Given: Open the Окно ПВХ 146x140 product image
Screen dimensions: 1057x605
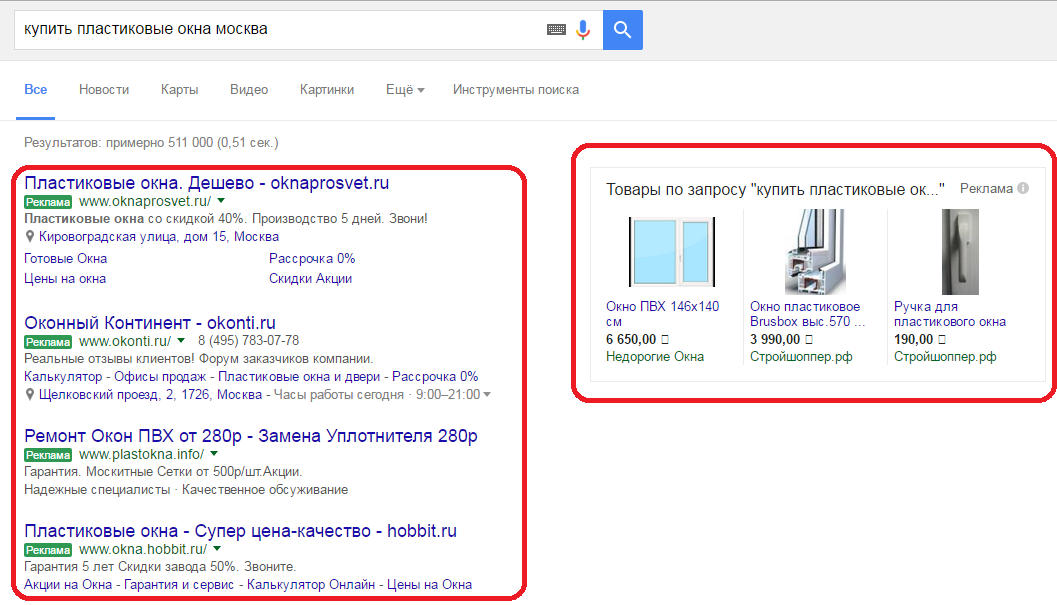Looking at the screenshot, I should coord(671,252).
